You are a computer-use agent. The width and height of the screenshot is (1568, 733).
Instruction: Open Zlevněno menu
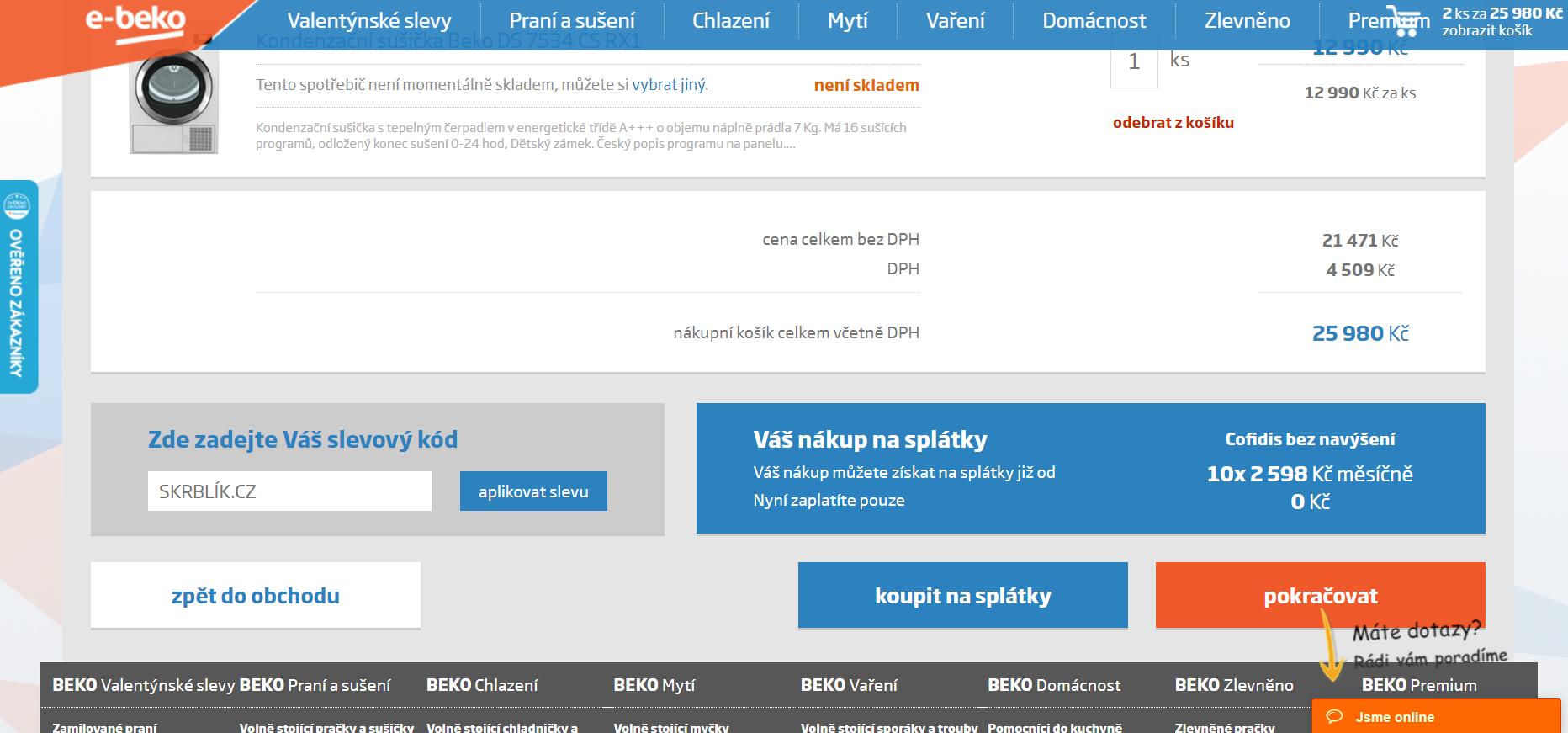click(1247, 20)
